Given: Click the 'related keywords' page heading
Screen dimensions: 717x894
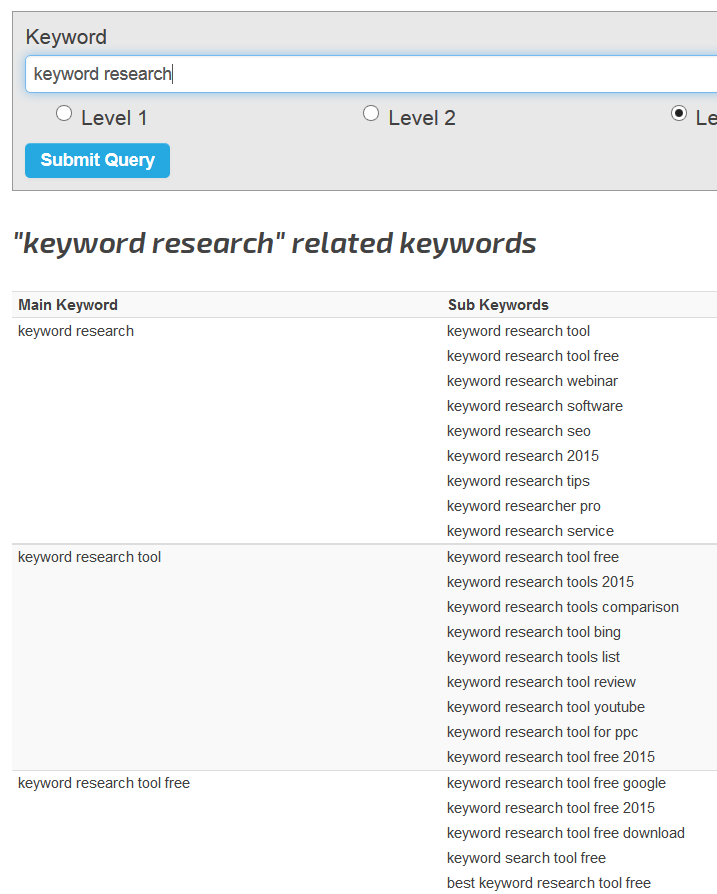Looking at the screenshot, I should (x=274, y=243).
